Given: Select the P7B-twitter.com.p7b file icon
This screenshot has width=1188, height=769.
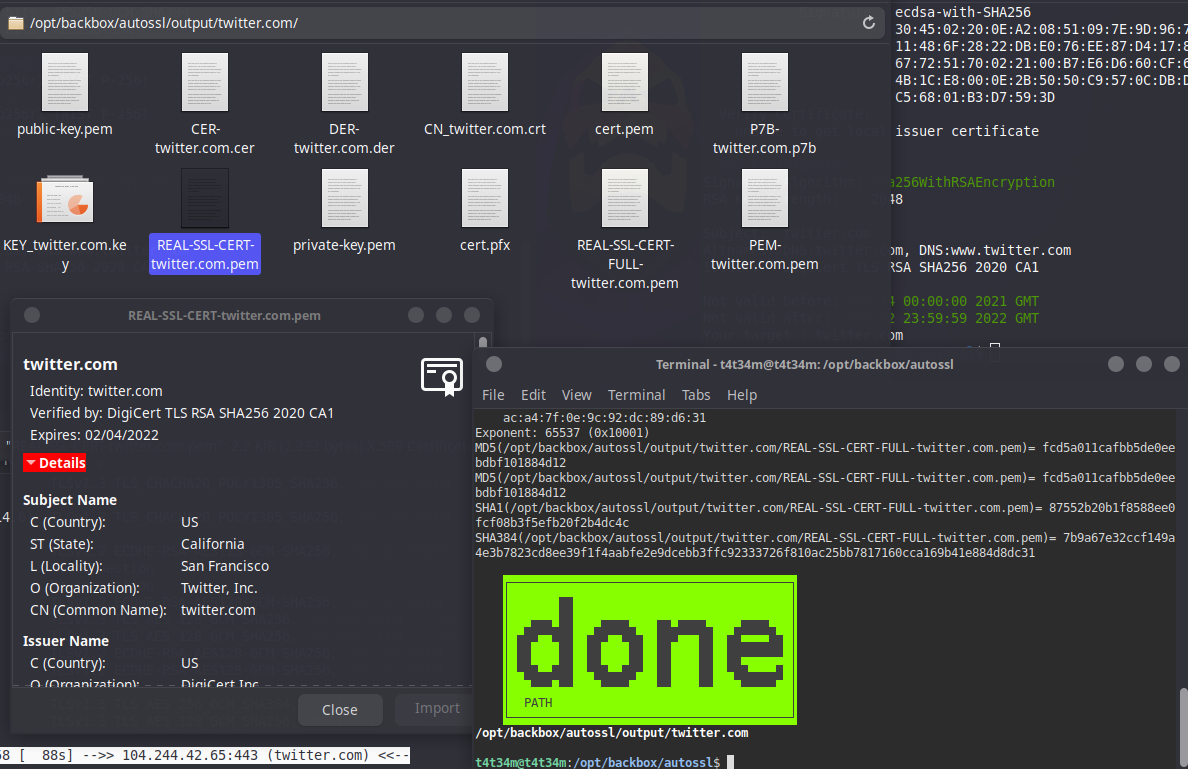Looking at the screenshot, I should pyautogui.click(x=764, y=82).
